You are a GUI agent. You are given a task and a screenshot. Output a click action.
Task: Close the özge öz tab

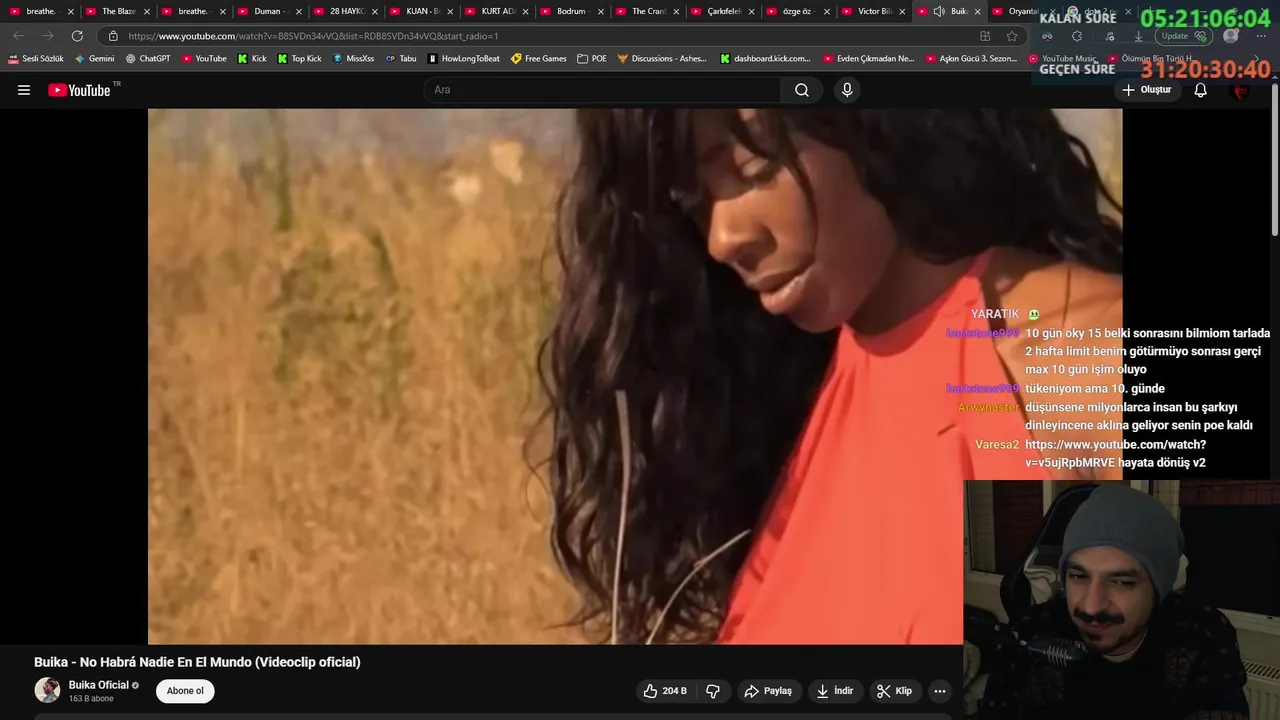tap(826, 12)
